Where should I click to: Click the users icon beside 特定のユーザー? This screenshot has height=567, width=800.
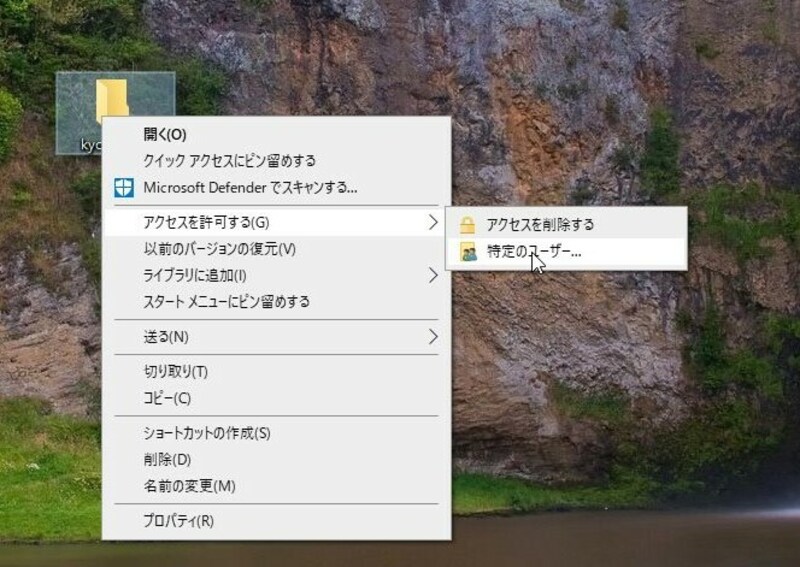pyautogui.click(x=468, y=252)
